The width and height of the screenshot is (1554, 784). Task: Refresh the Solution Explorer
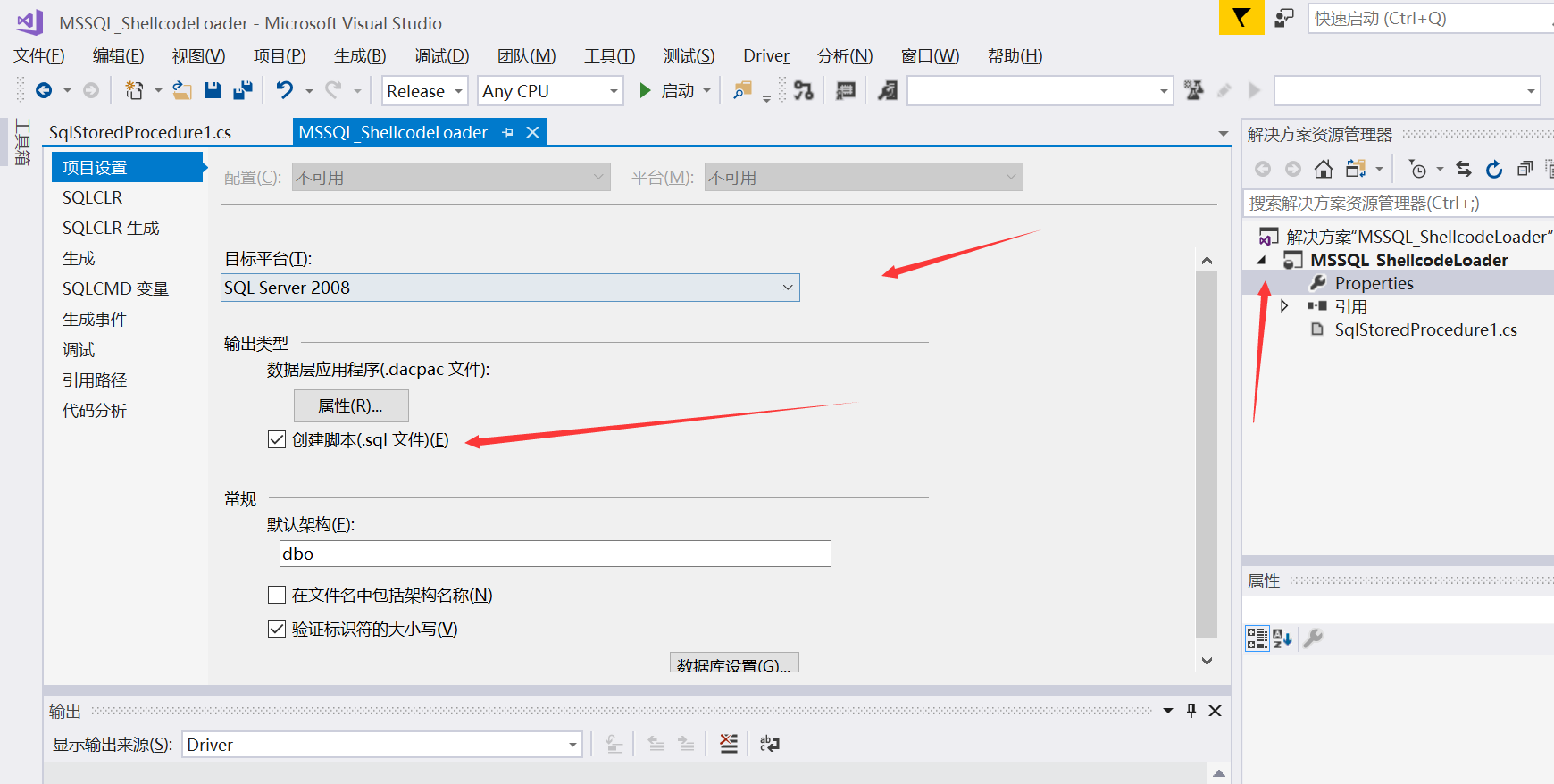pos(1494,169)
